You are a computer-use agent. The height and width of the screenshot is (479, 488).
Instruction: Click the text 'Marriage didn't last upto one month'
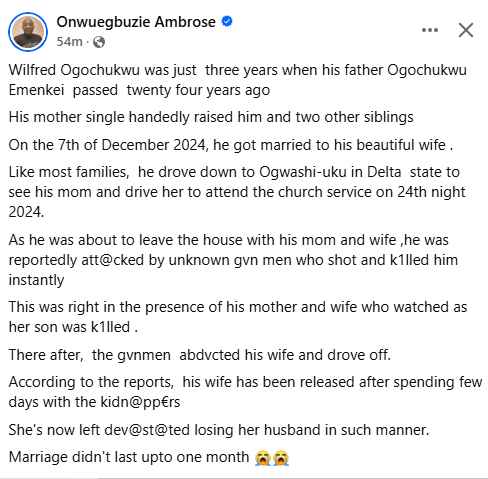(129, 457)
